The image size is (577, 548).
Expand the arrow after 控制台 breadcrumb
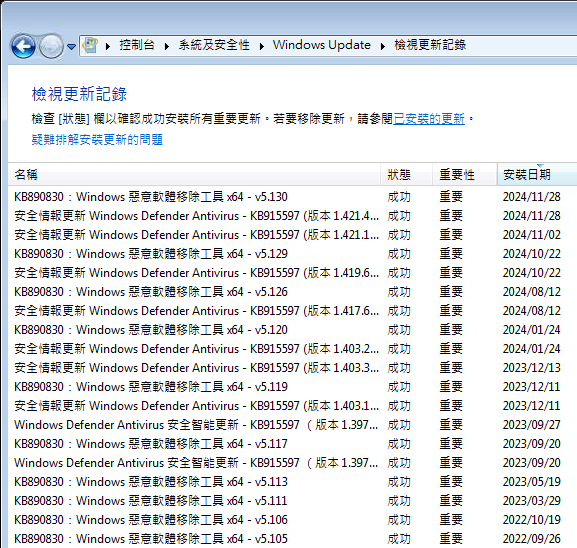point(167,46)
